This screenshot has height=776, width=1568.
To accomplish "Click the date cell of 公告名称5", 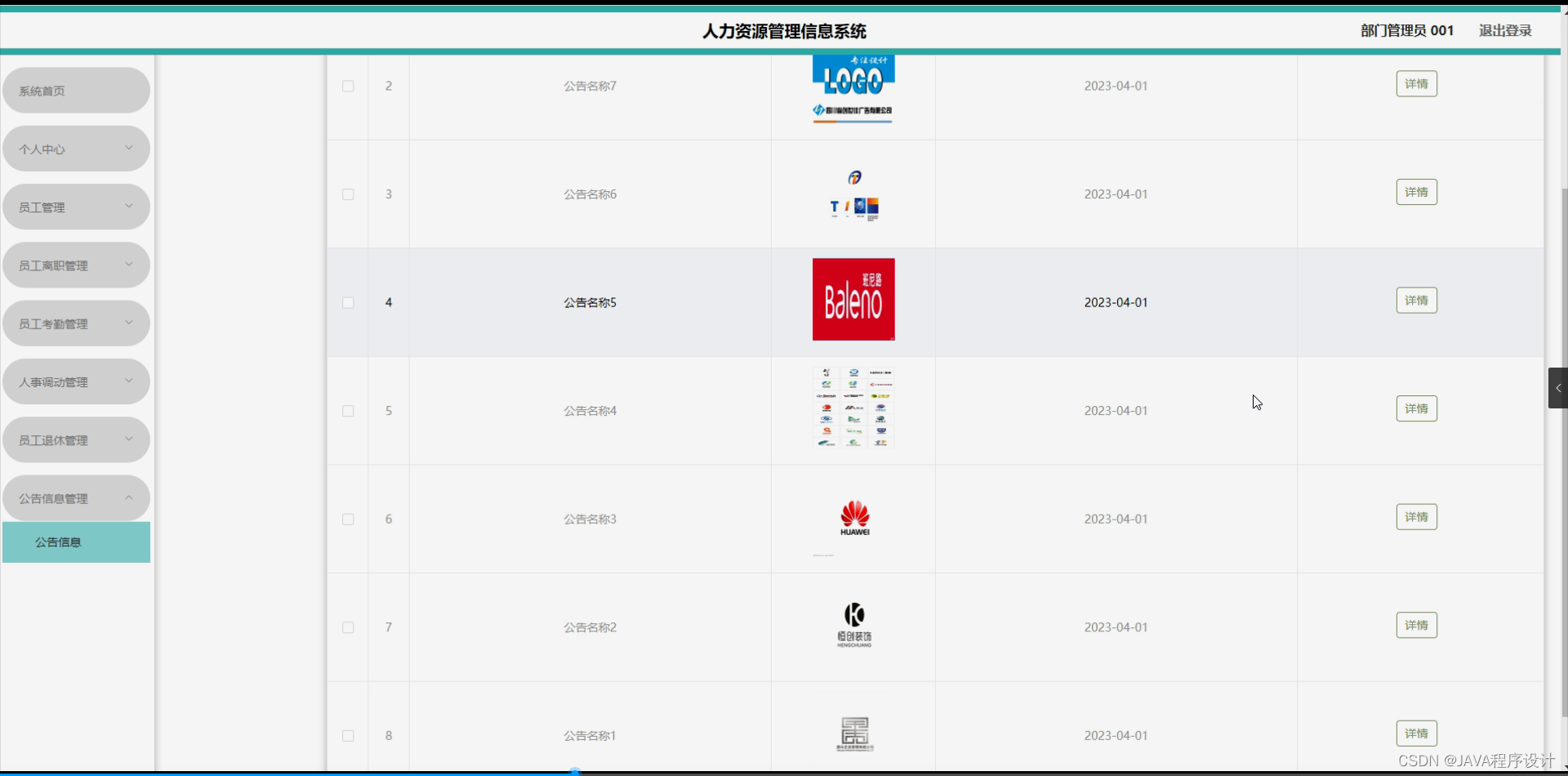I will [x=1116, y=302].
